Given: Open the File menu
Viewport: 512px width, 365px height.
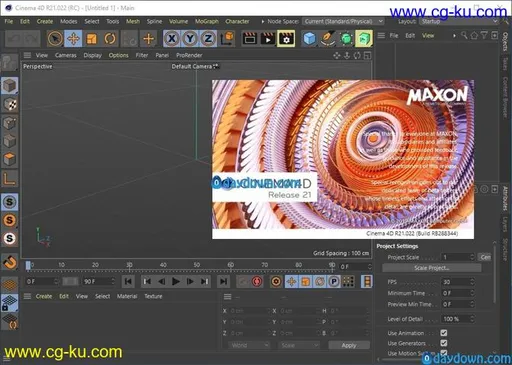Looking at the screenshot, I should point(9,21).
